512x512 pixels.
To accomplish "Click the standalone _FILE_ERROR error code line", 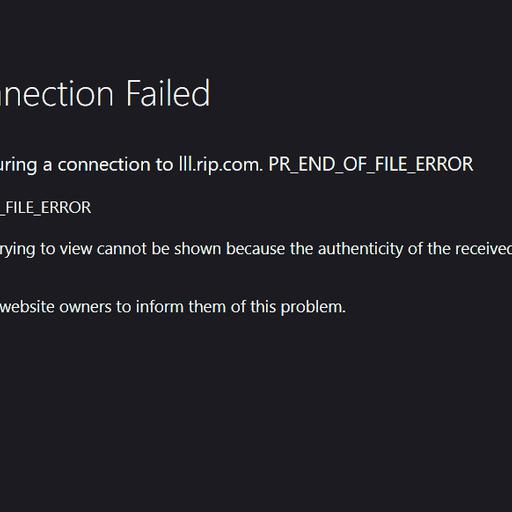I will coord(46,208).
